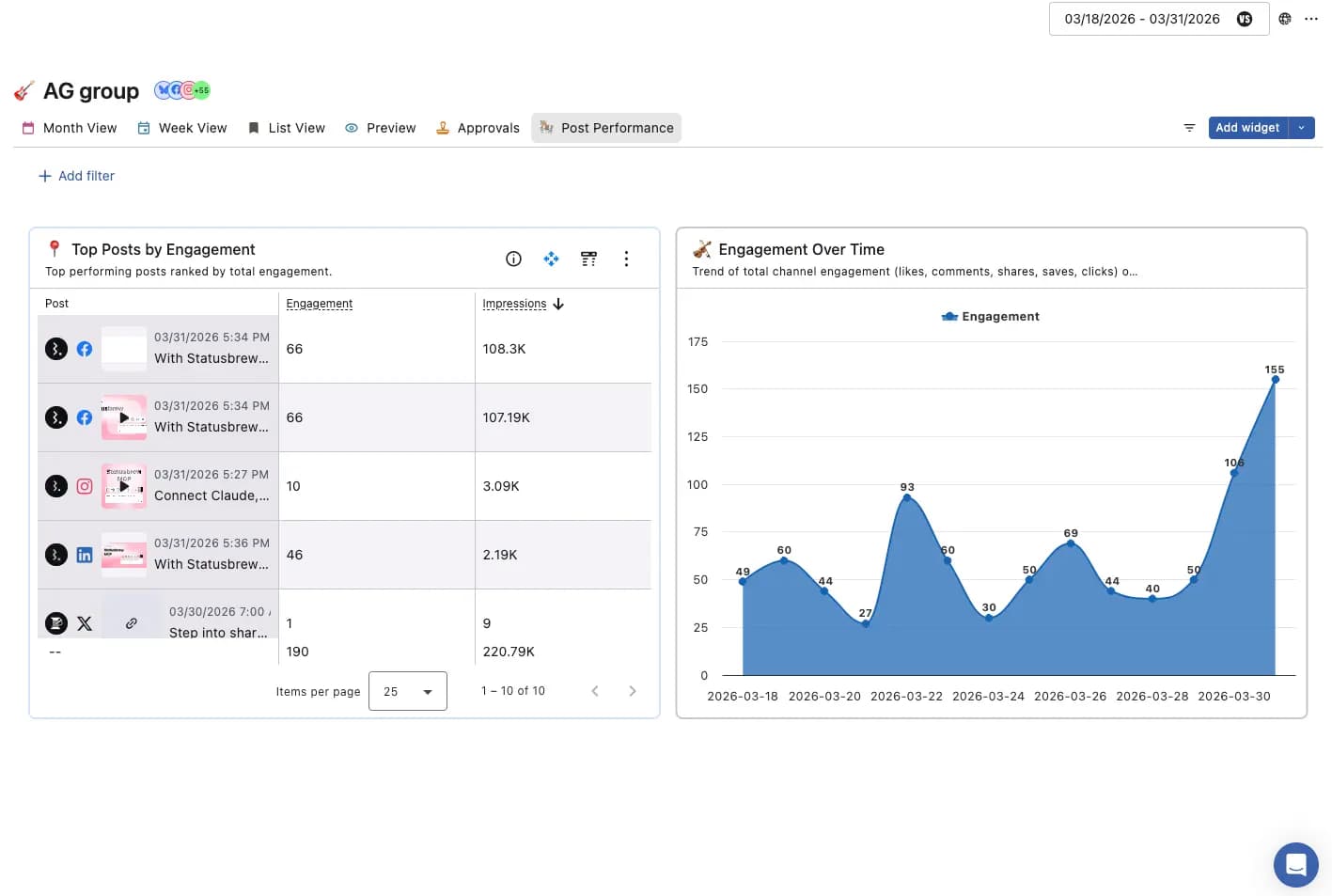Click the 03/31/2026 5:27 PM post timestamp
Image resolution: width=1332 pixels, height=896 pixels.
212,475
